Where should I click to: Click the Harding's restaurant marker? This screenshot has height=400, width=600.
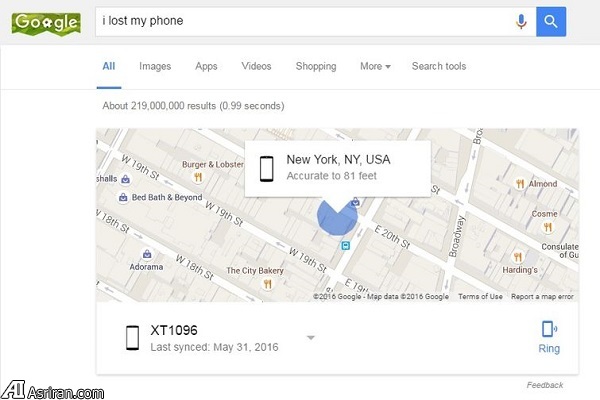pos(518,256)
